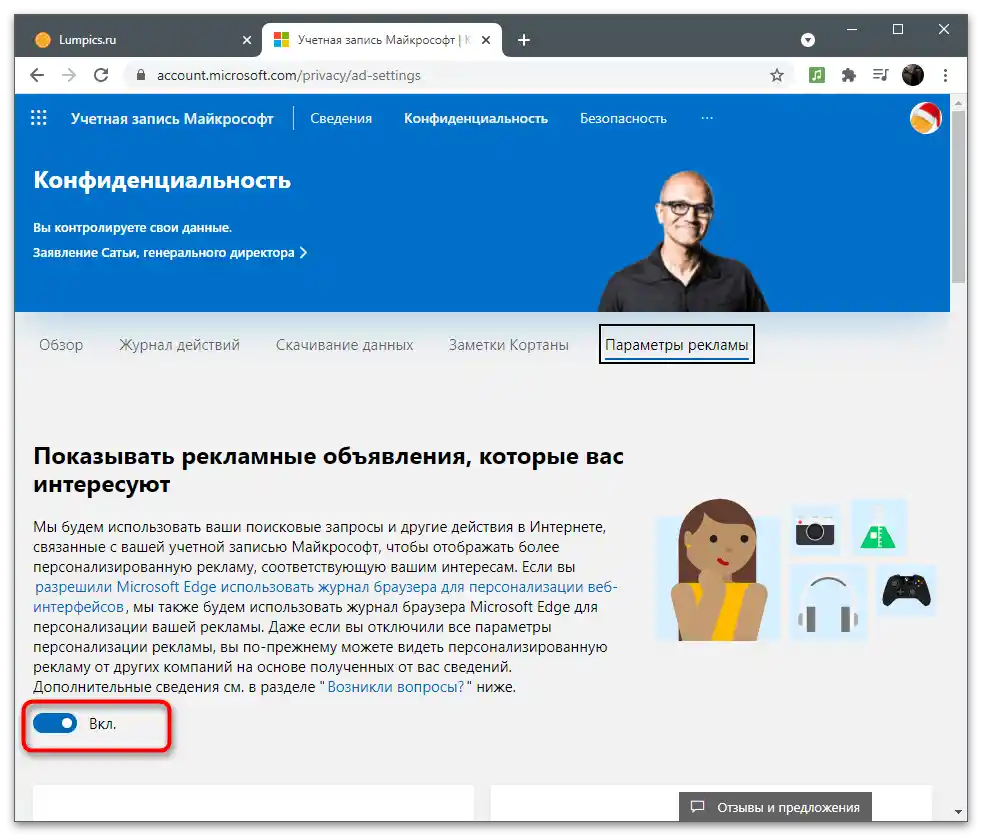Open the Chrome three-dot menu
The width and height of the screenshot is (982, 836).
pyautogui.click(x=945, y=75)
